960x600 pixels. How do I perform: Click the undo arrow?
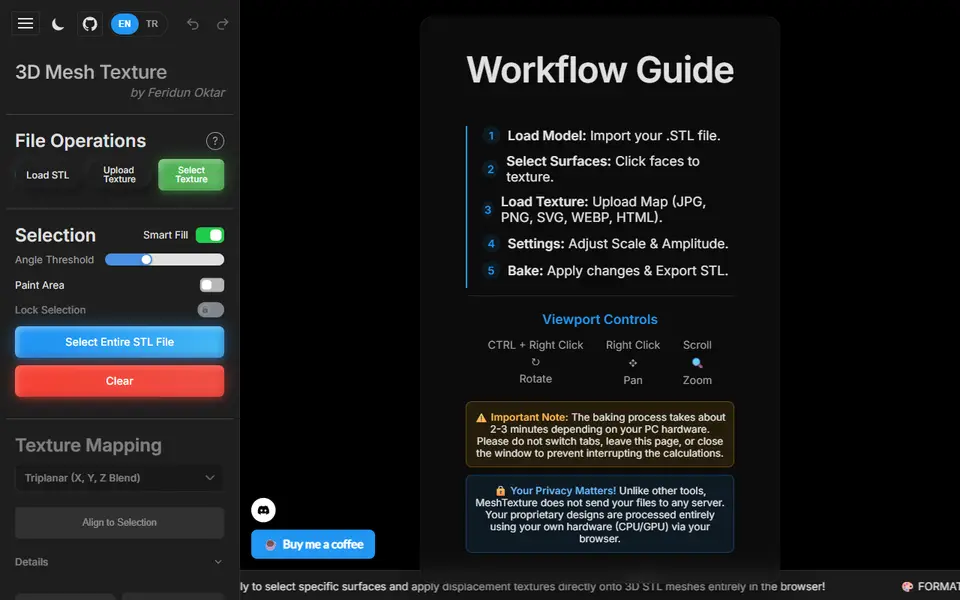tap(192, 24)
